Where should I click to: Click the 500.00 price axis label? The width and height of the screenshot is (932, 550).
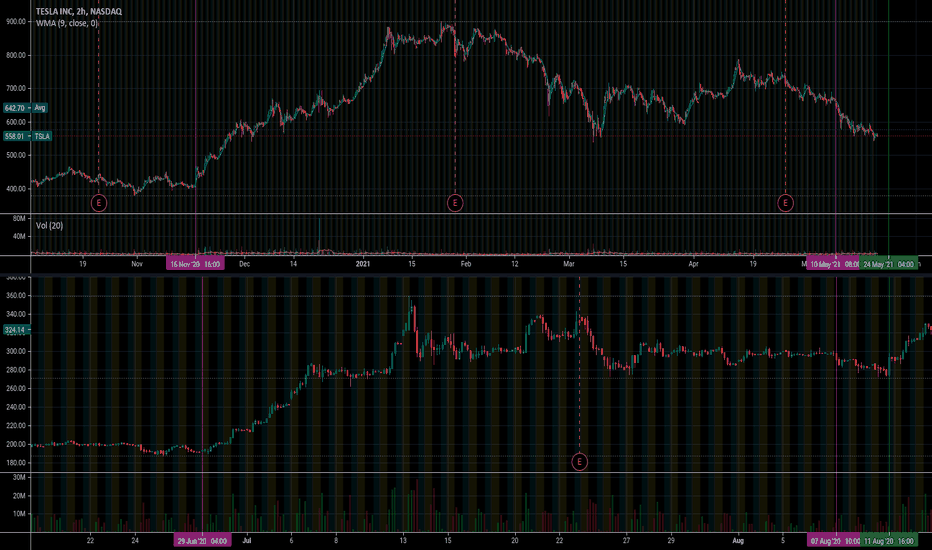[16, 155]
